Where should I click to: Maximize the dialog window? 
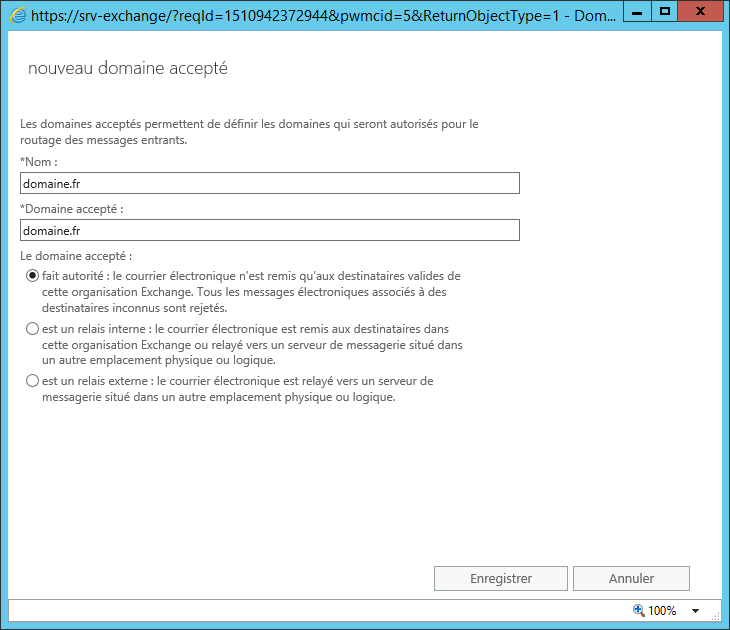tap(665, 12)
